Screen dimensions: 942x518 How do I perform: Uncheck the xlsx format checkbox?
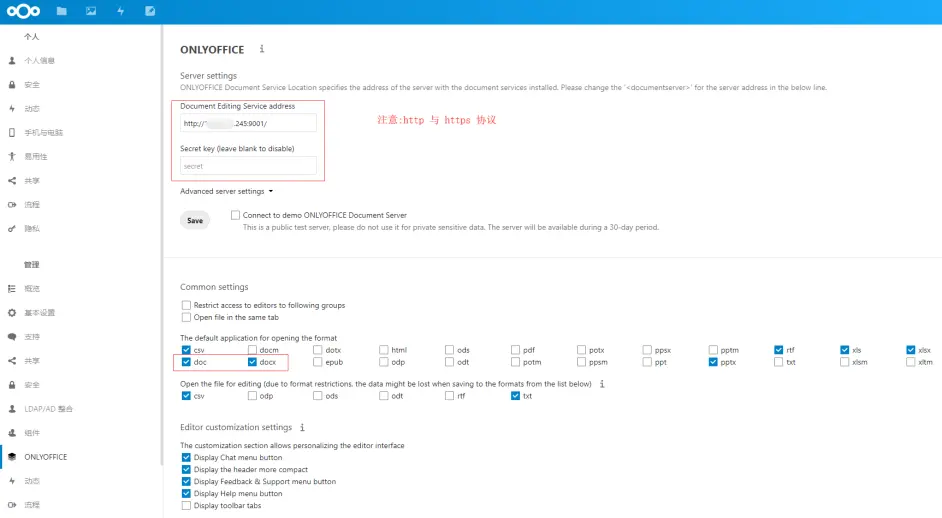click(911, 350)
